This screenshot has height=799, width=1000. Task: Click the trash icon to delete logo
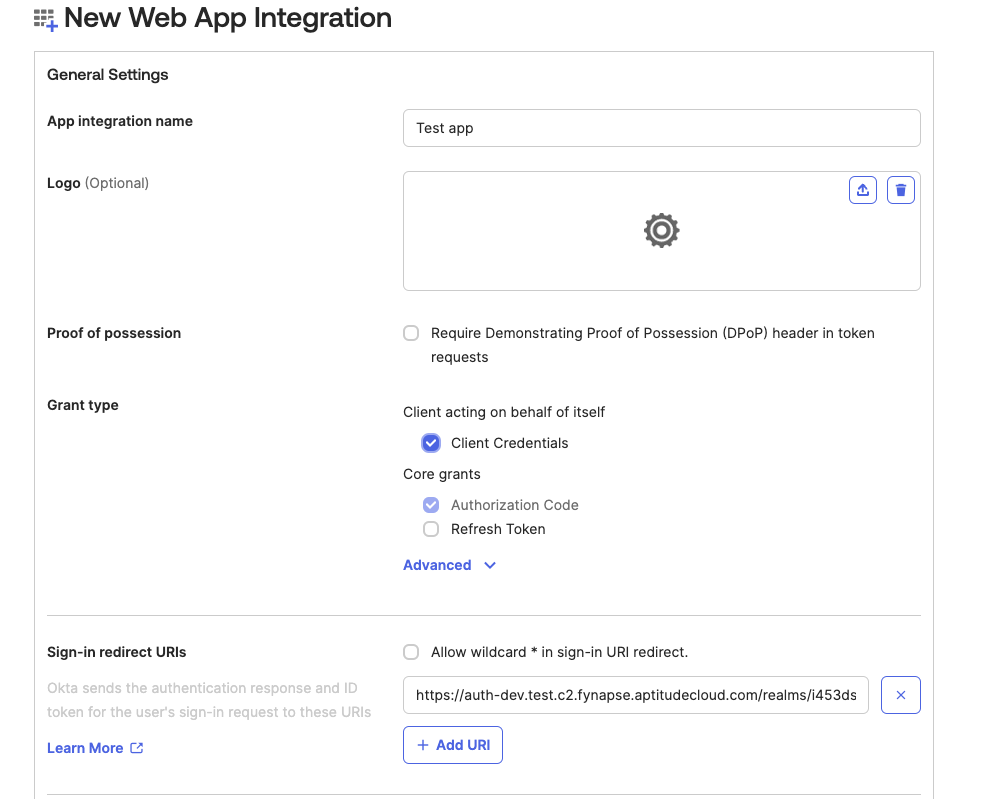click(900, 190)
